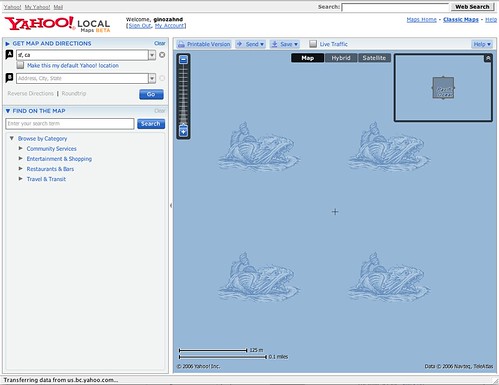499x385 pixels.
Task: Click the top web search input box
Action: tap(395, 7)
